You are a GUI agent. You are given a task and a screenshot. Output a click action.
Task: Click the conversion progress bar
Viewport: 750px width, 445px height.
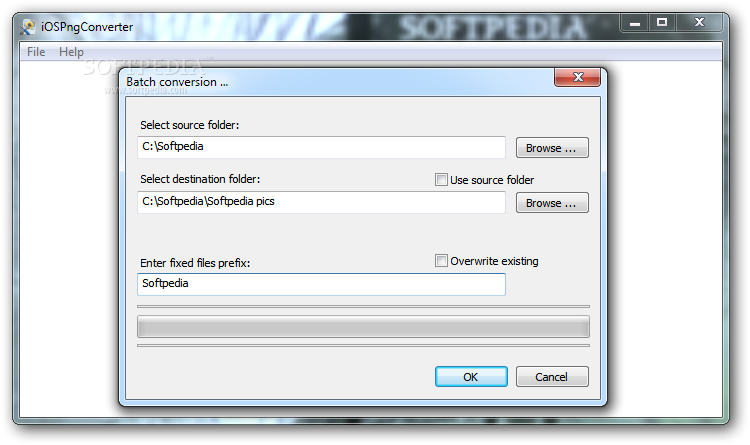(x=363, y=327)
